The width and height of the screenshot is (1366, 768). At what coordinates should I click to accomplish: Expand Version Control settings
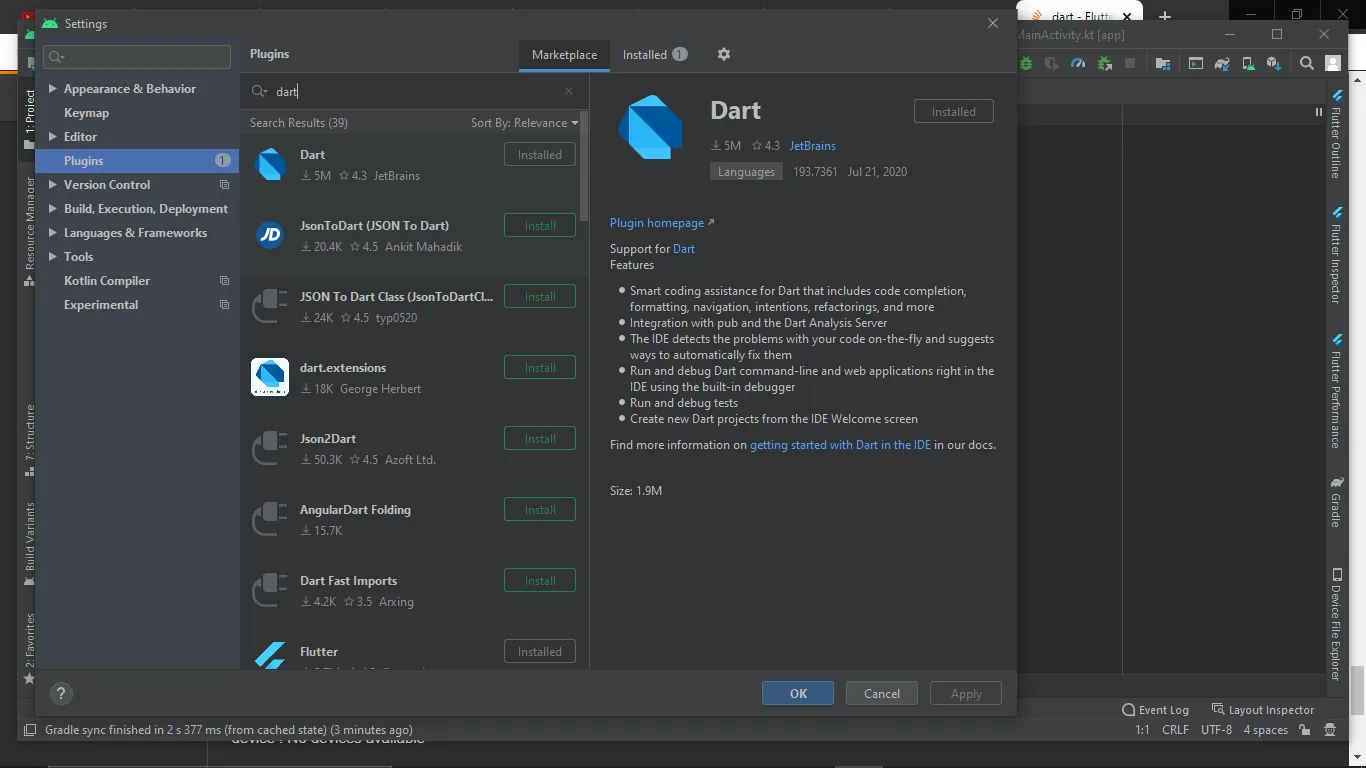(52, 185)
